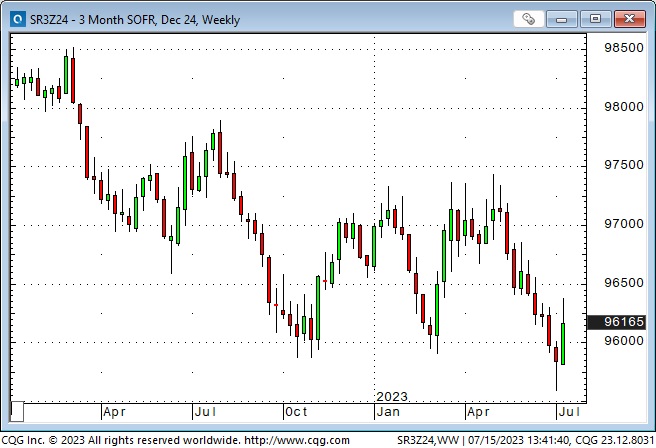The height and width of the screenshot is (448, 656).
Task: Close the SR3Z24 chart window
Action: click(x=629, y=19)
